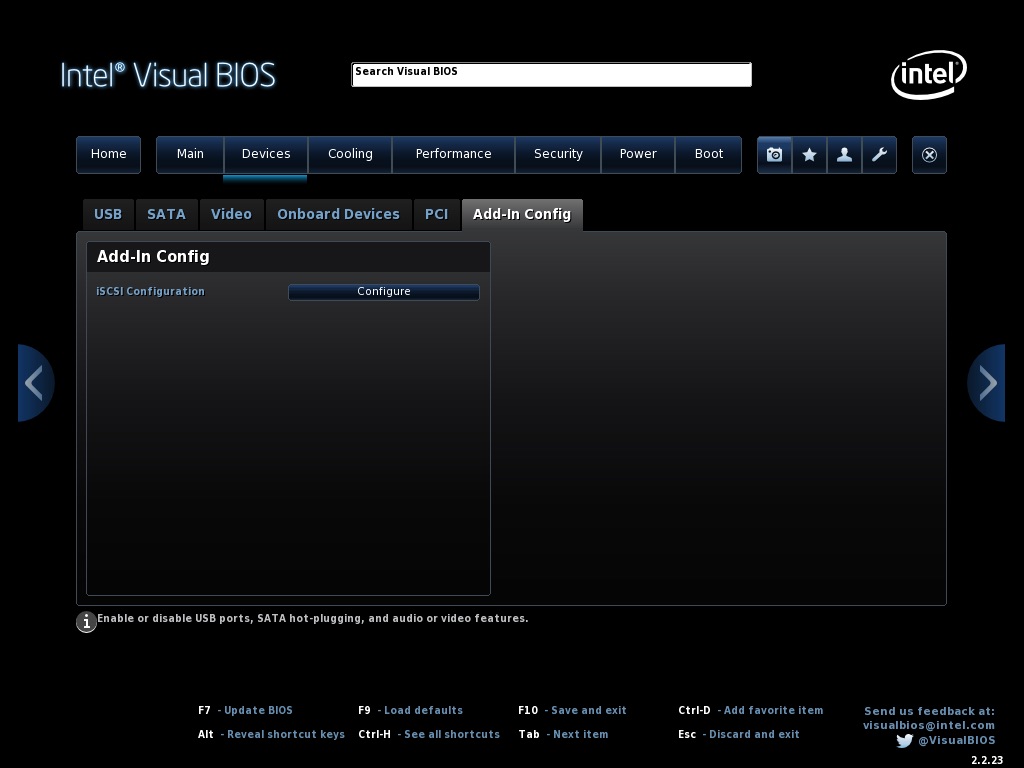Switch to the Onboard Devices sub-tab

pyautogui.click(x=338, y=215)
